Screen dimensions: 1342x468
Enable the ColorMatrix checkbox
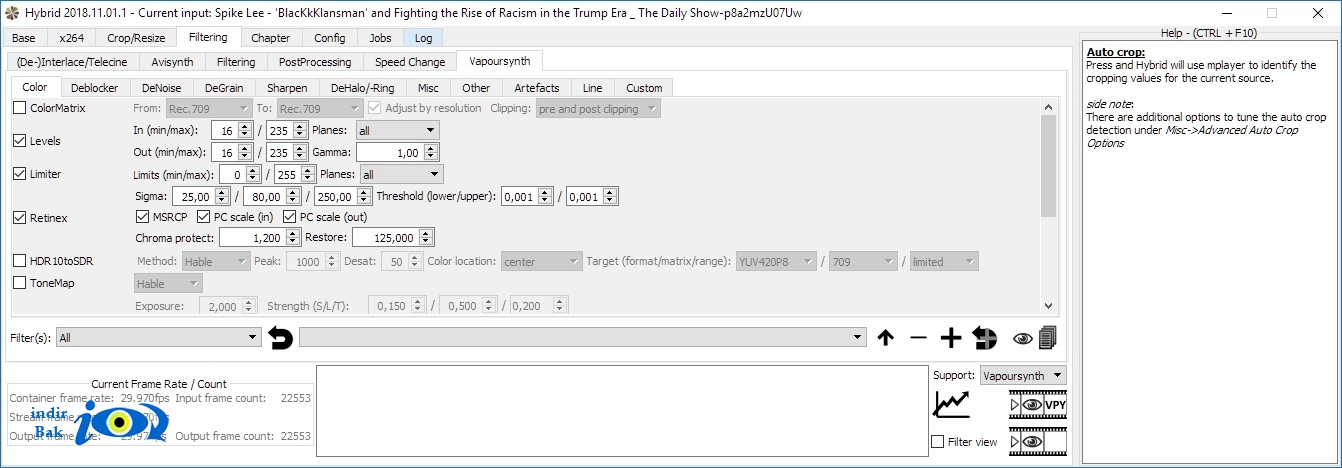coord(20,108)
